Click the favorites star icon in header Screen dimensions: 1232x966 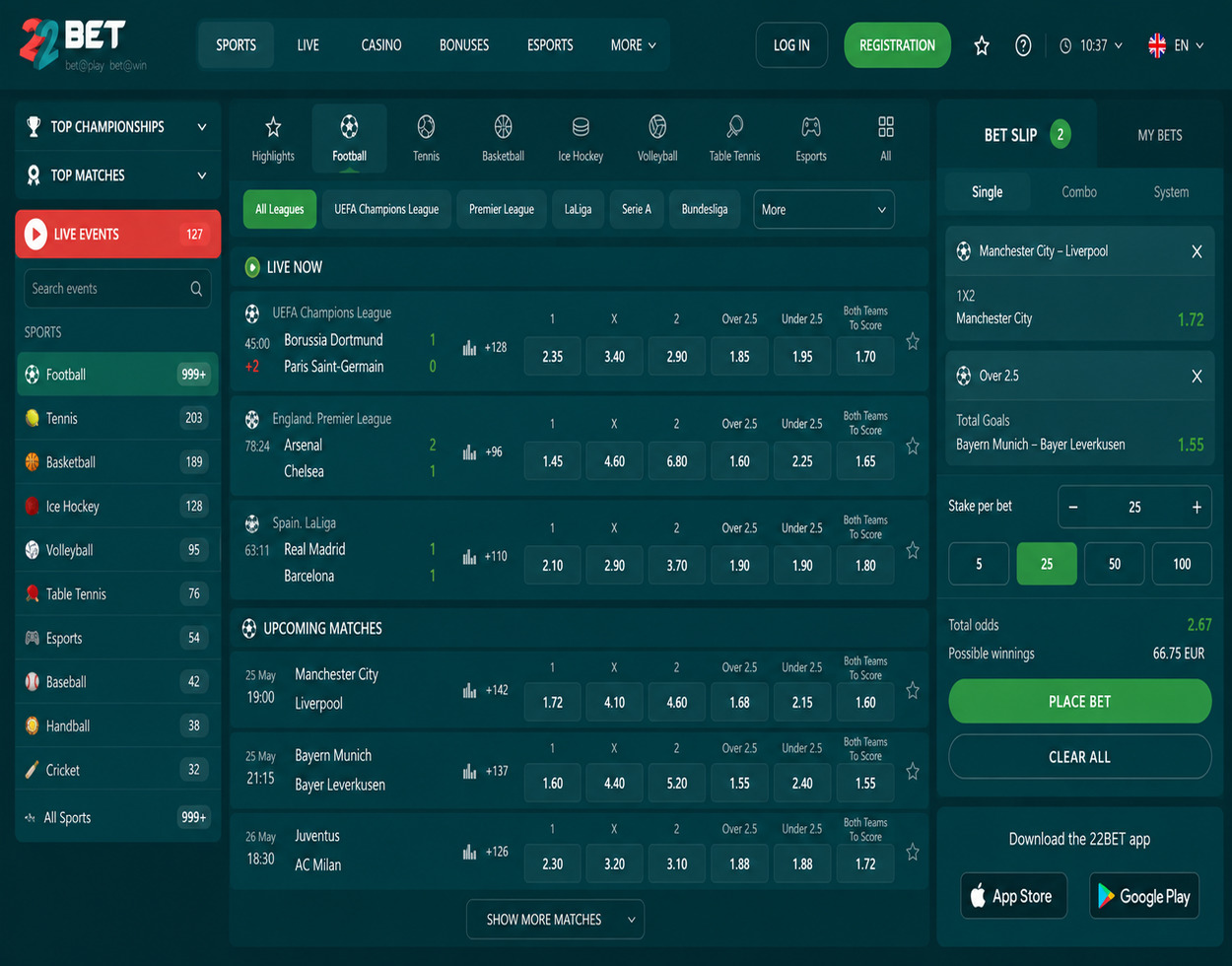(x=982, y=45)
